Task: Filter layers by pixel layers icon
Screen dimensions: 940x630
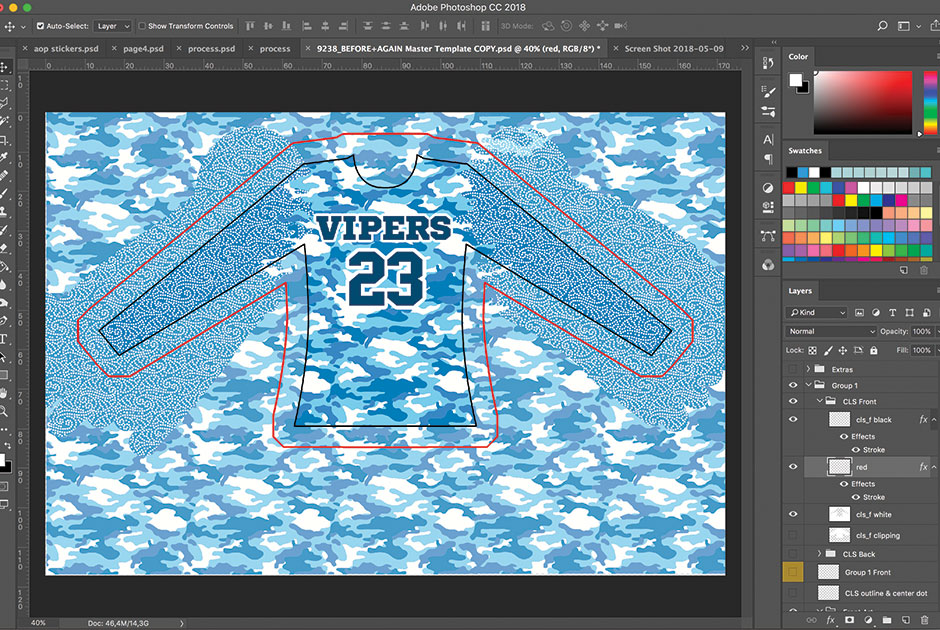Action: pyautogui.click(x=859, y=312)
